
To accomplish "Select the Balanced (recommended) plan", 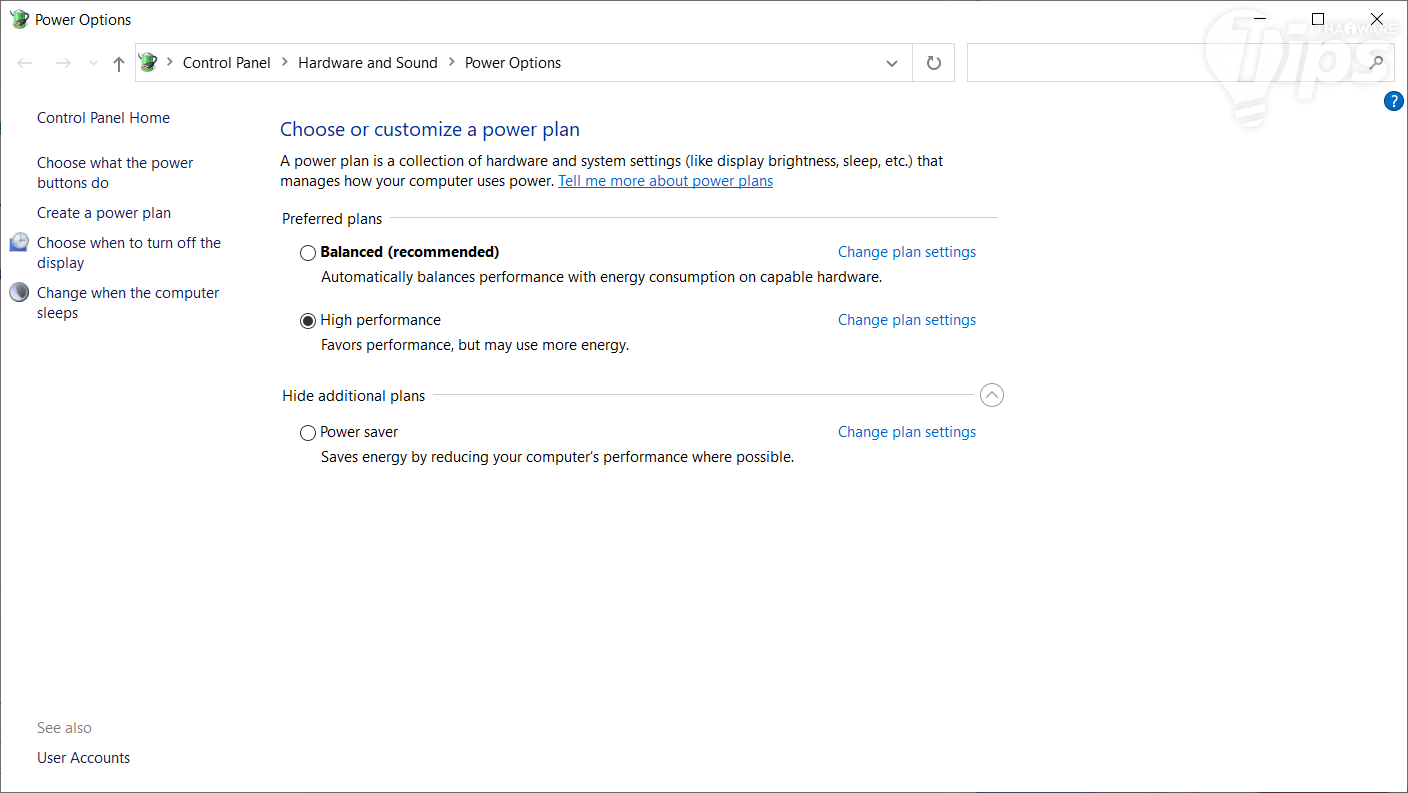I will [x=308, y=253].
